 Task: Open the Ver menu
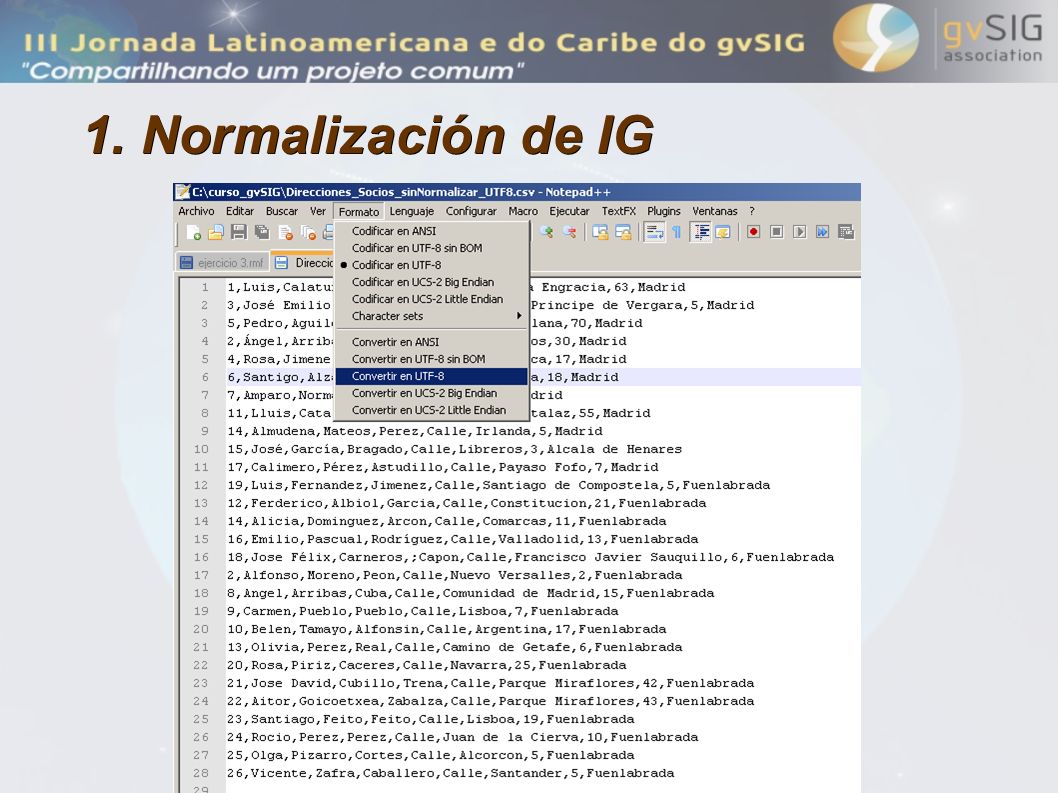tap(318, 211)
